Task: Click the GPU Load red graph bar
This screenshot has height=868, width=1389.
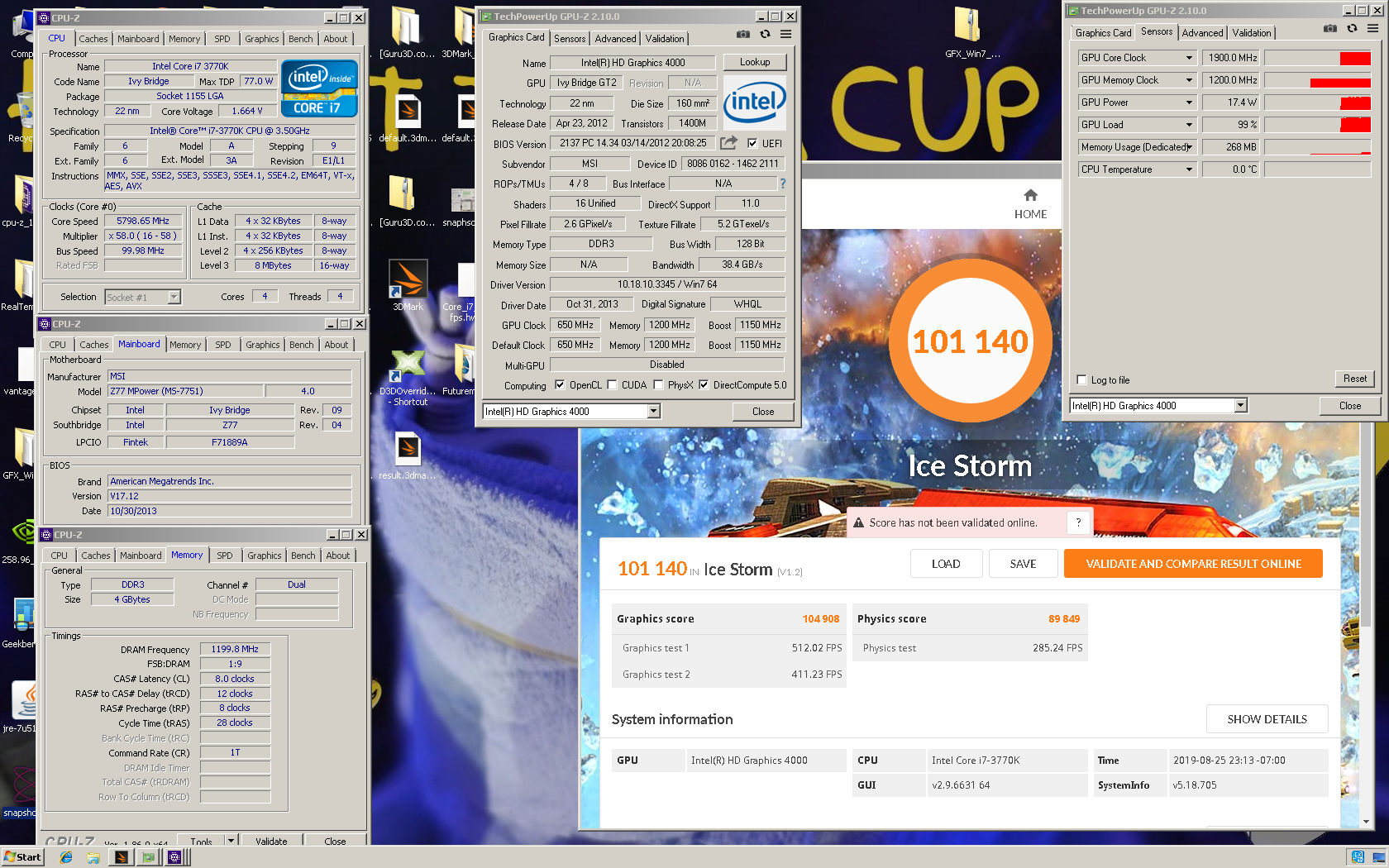Action: [x=1355, y=125]
